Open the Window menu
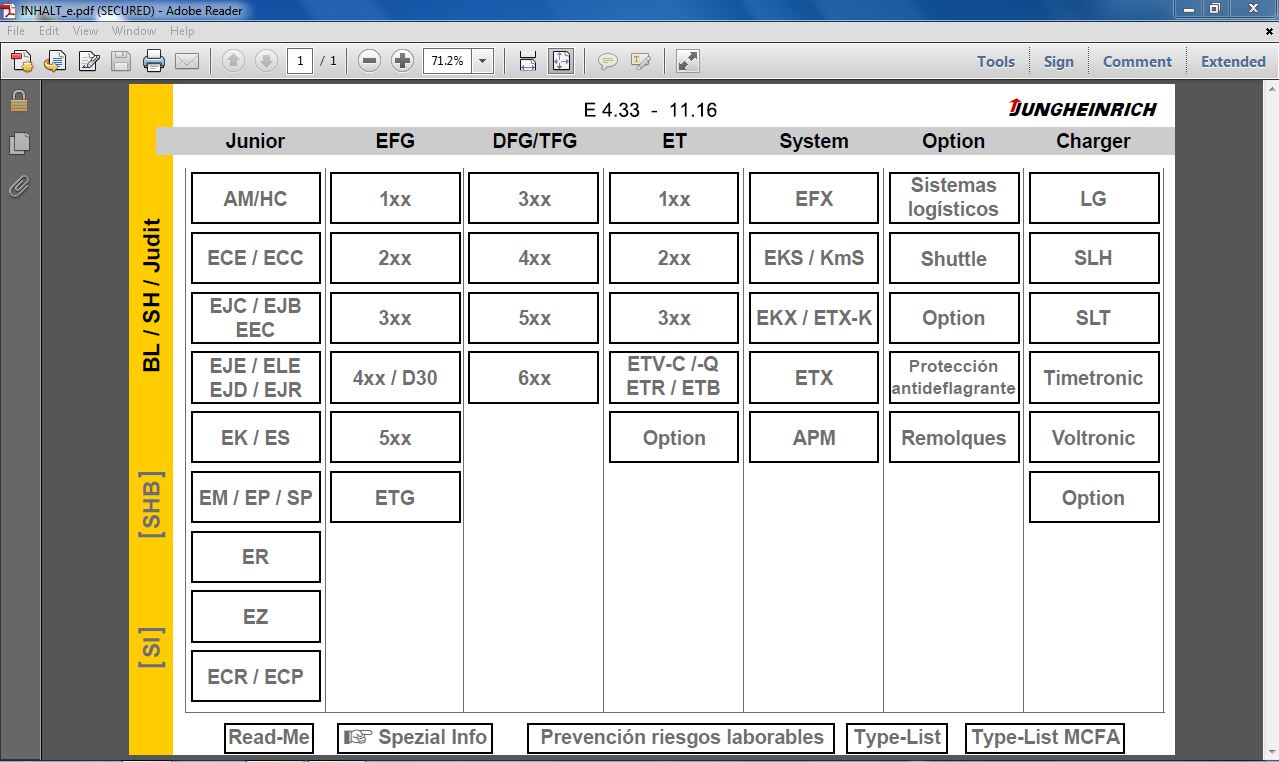This screenshot has width=1279, height=762. [x=134, y=31]
